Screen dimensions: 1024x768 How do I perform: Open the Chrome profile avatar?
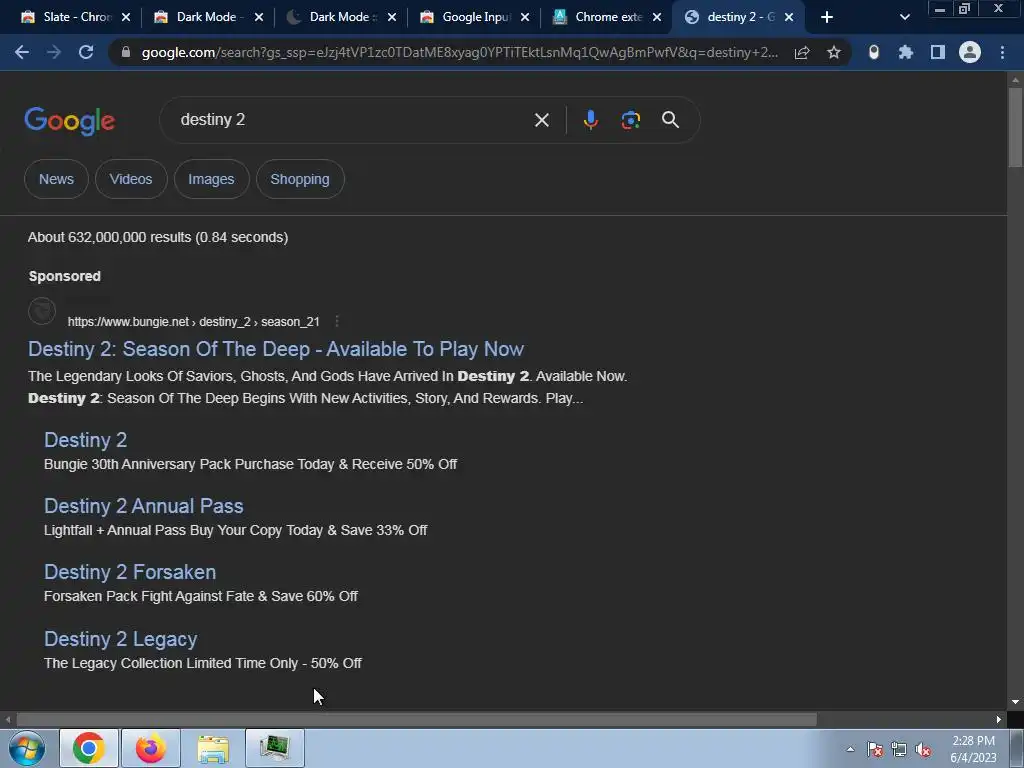point(970,52)
